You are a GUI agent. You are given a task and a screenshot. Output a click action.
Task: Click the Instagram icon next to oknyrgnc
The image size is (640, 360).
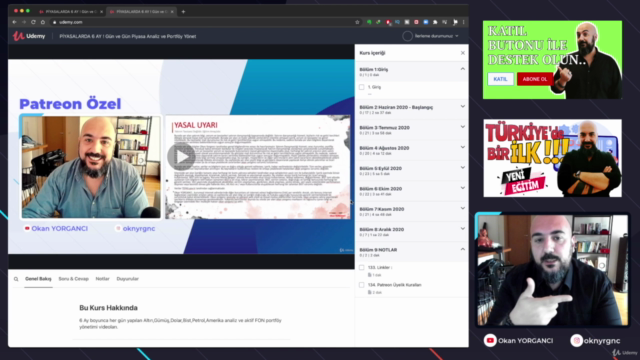576,340
